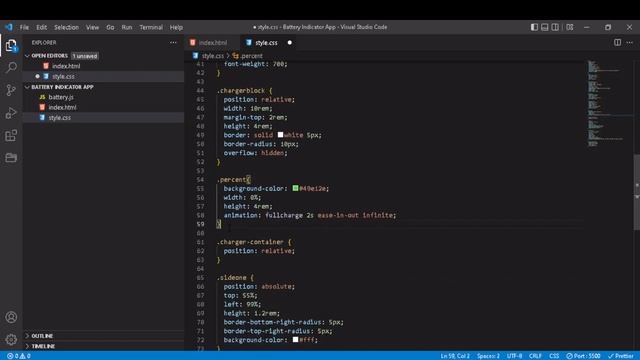Image resolution: width=640 pixels, height=360 pixels.
Task: Click the overflow: hidden code line
Action: click(x=255, y=153)
